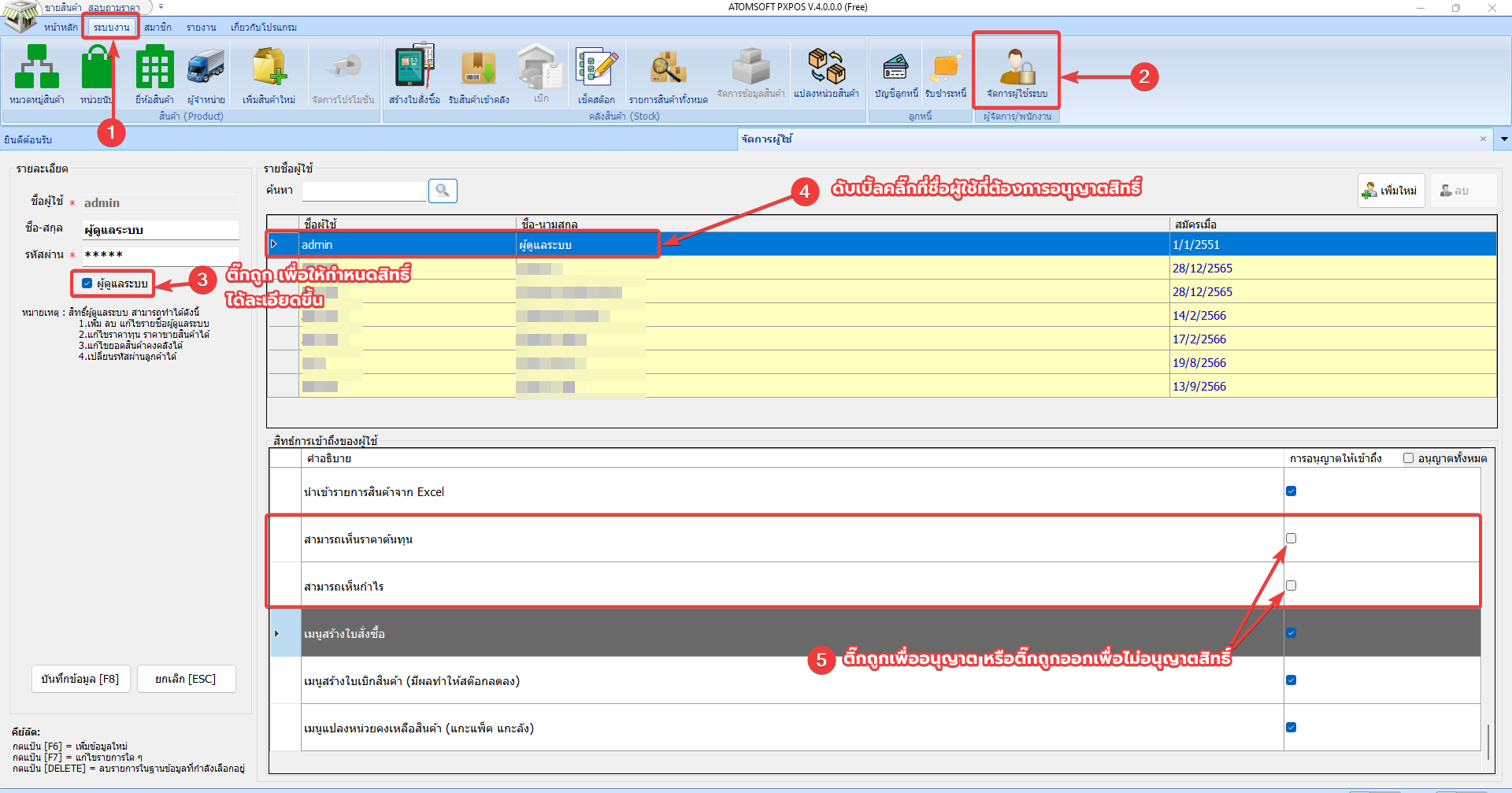Open the quick access toolbar dropdown arrow
This screenshot has height=793, width=1512.
point(162,6)
